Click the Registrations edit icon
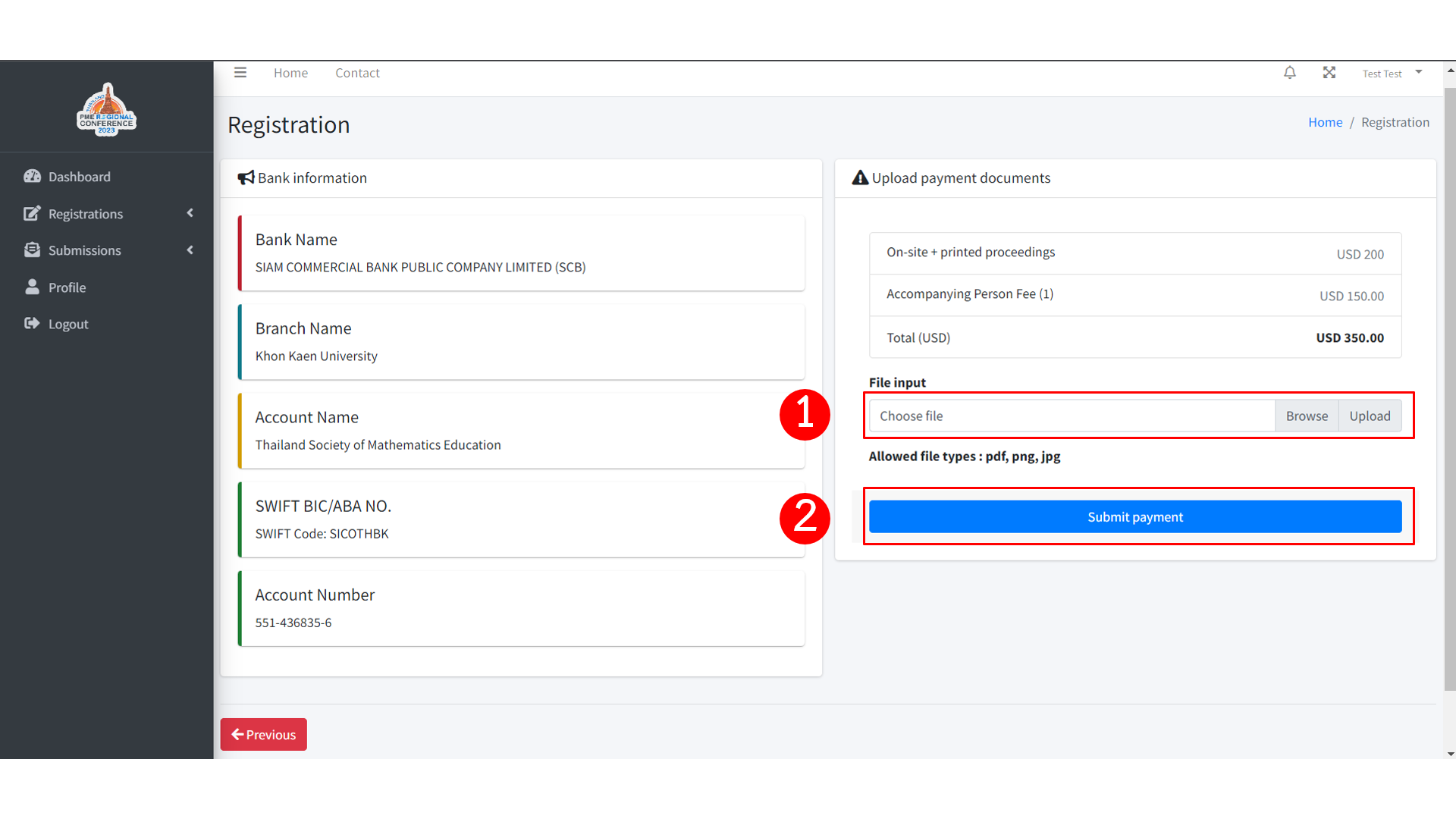 coord(32,213)
